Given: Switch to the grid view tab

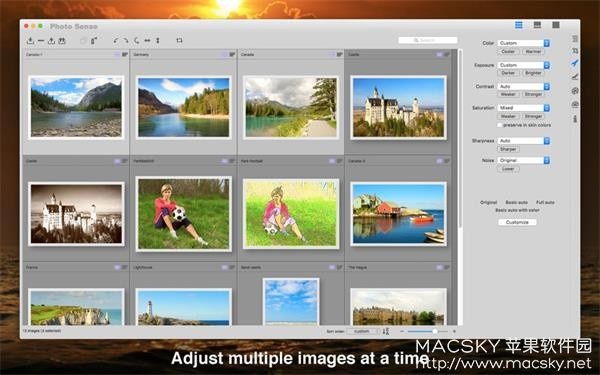Looking at the screenshot, I should pyautogui.click(x=519, y=25).
